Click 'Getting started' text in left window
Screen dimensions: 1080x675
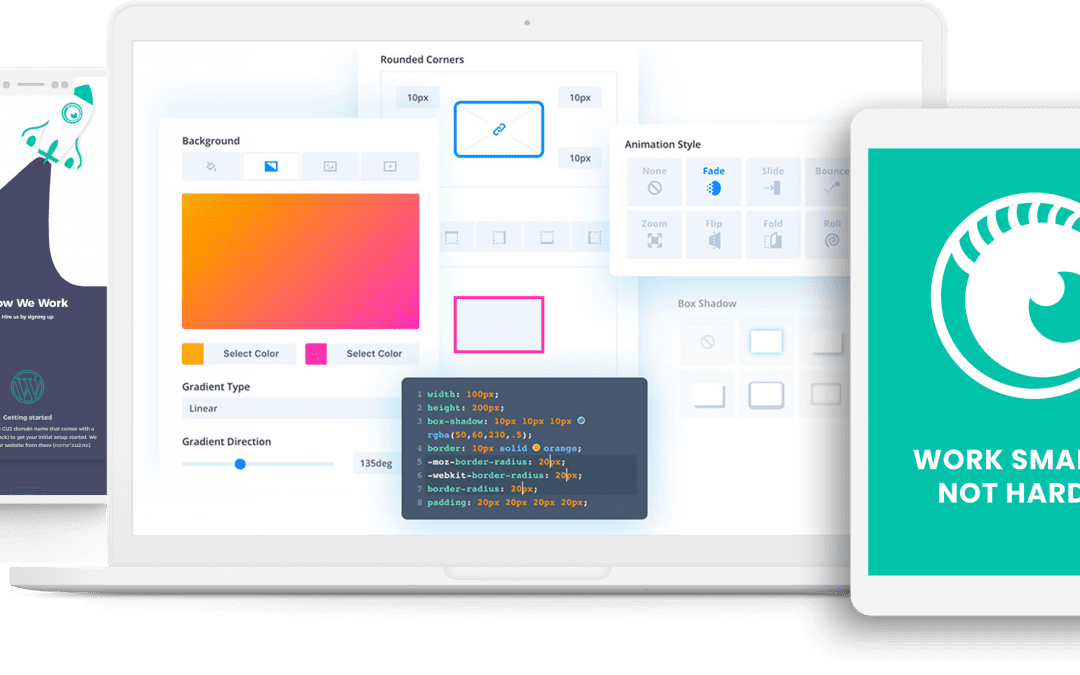(27, 417)
